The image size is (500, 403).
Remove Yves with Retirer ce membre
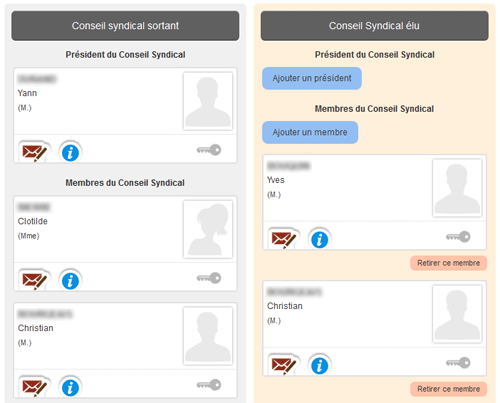click(448, 263)
